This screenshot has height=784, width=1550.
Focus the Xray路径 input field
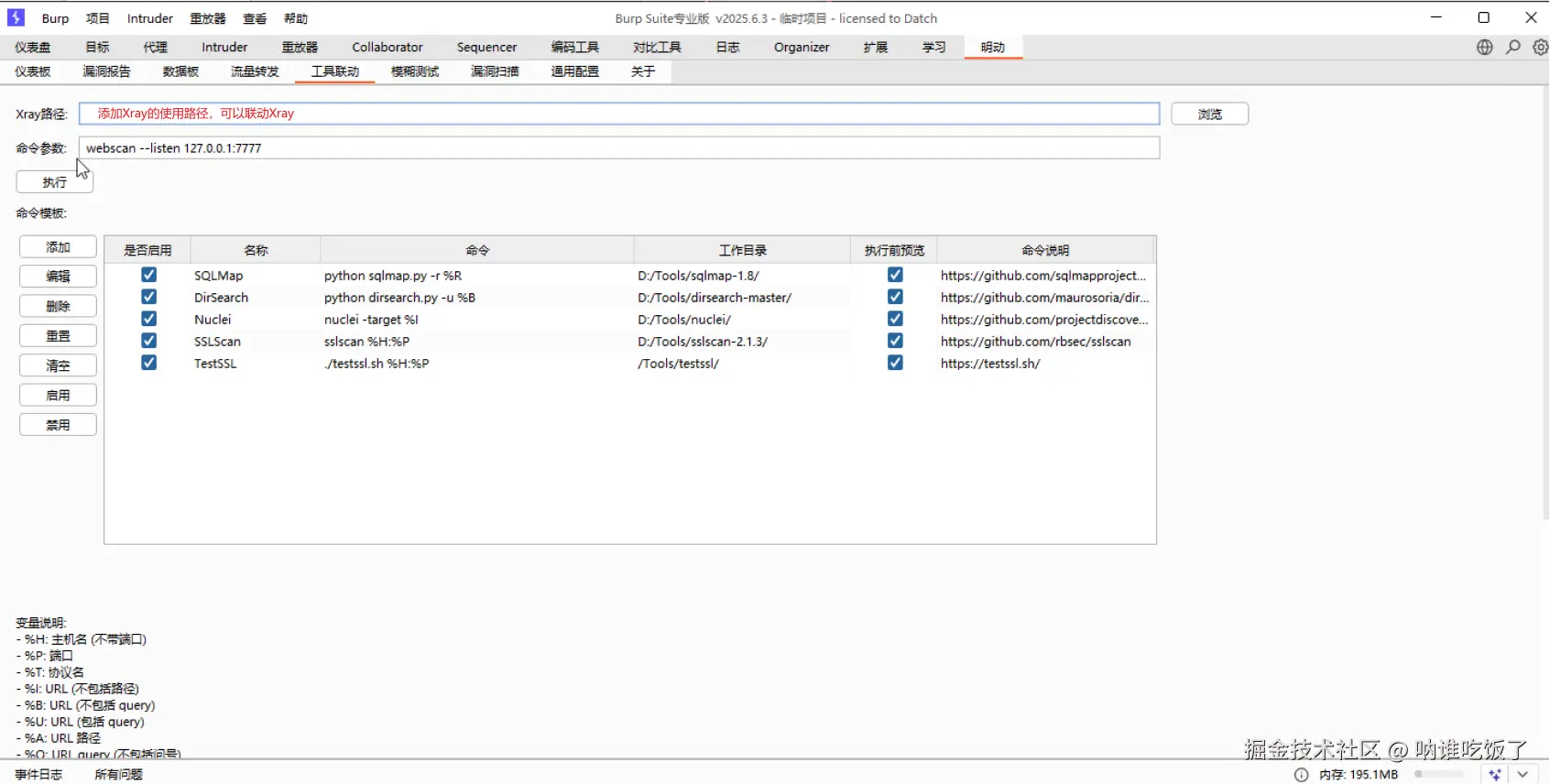pos(619,114)
